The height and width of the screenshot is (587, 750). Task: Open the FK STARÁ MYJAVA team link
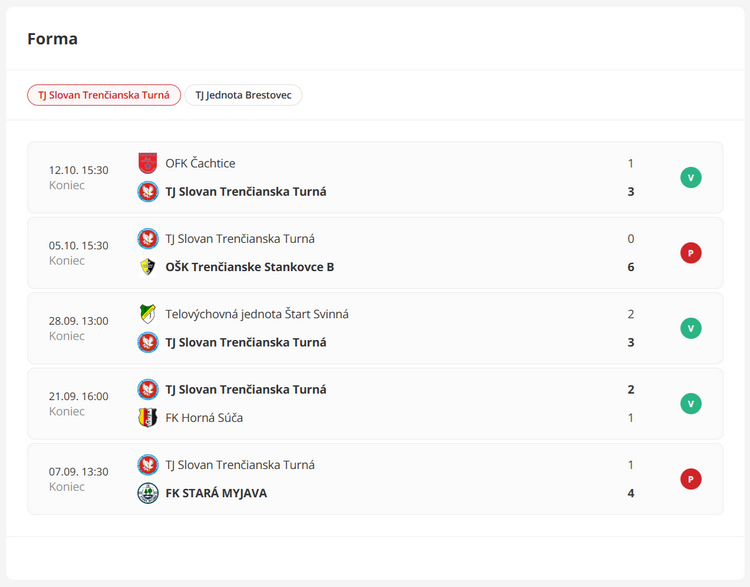[x=216, y=493]
